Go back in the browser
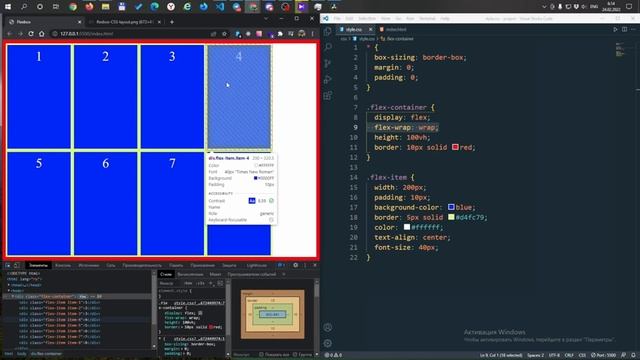Image resolution: width=640 pixels, height=360 pixels. (x=9, y=34)
